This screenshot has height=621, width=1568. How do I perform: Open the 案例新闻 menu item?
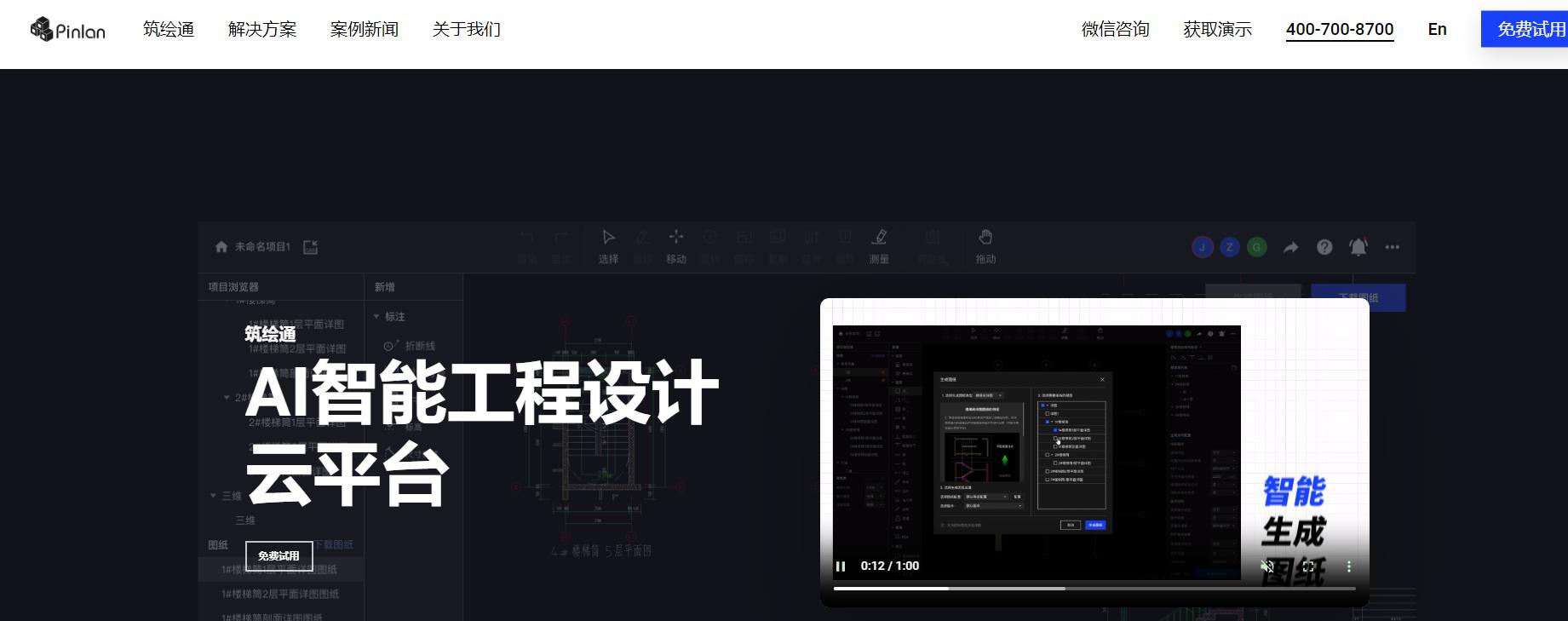pos(365,30)
